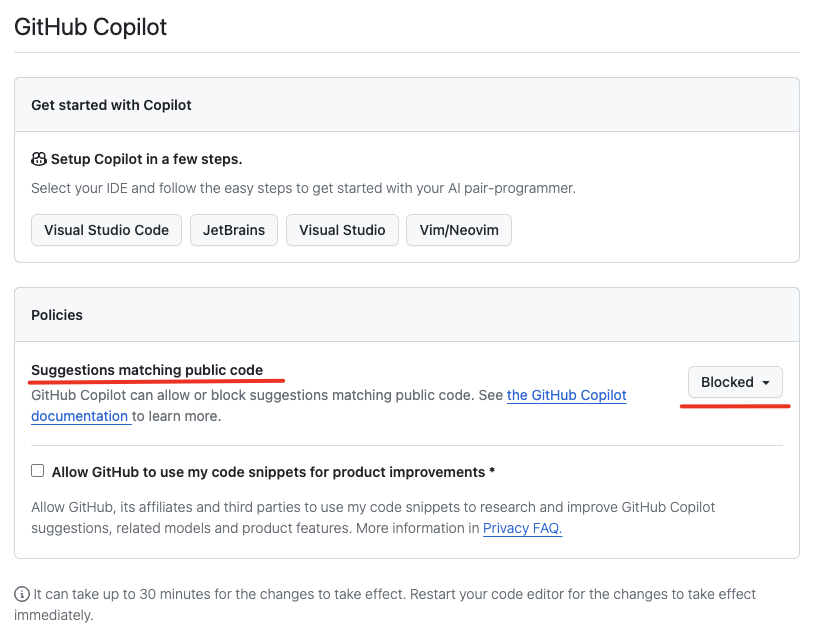Click 'Allow GitHub, its affiliates' description text
Image resolution: width=814 pixels, height=634 pixels.
(373, 518)
